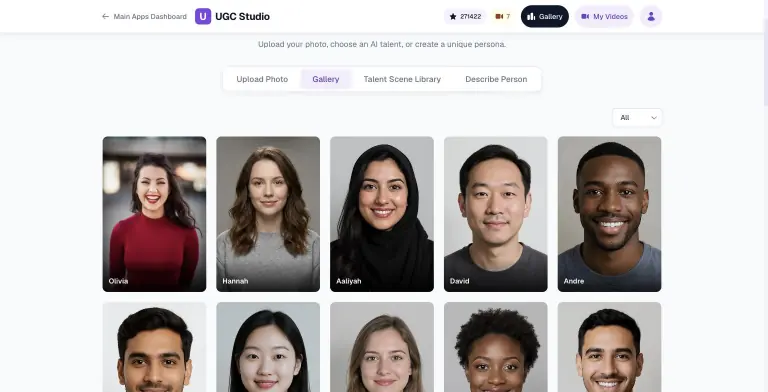Click the Aaliyah name label
The width and height of the screenshot is (768, 392).
[349, 281]
